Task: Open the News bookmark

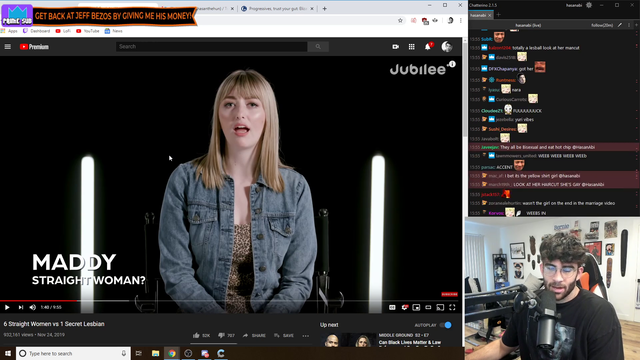Action: (x=113, y=31)
